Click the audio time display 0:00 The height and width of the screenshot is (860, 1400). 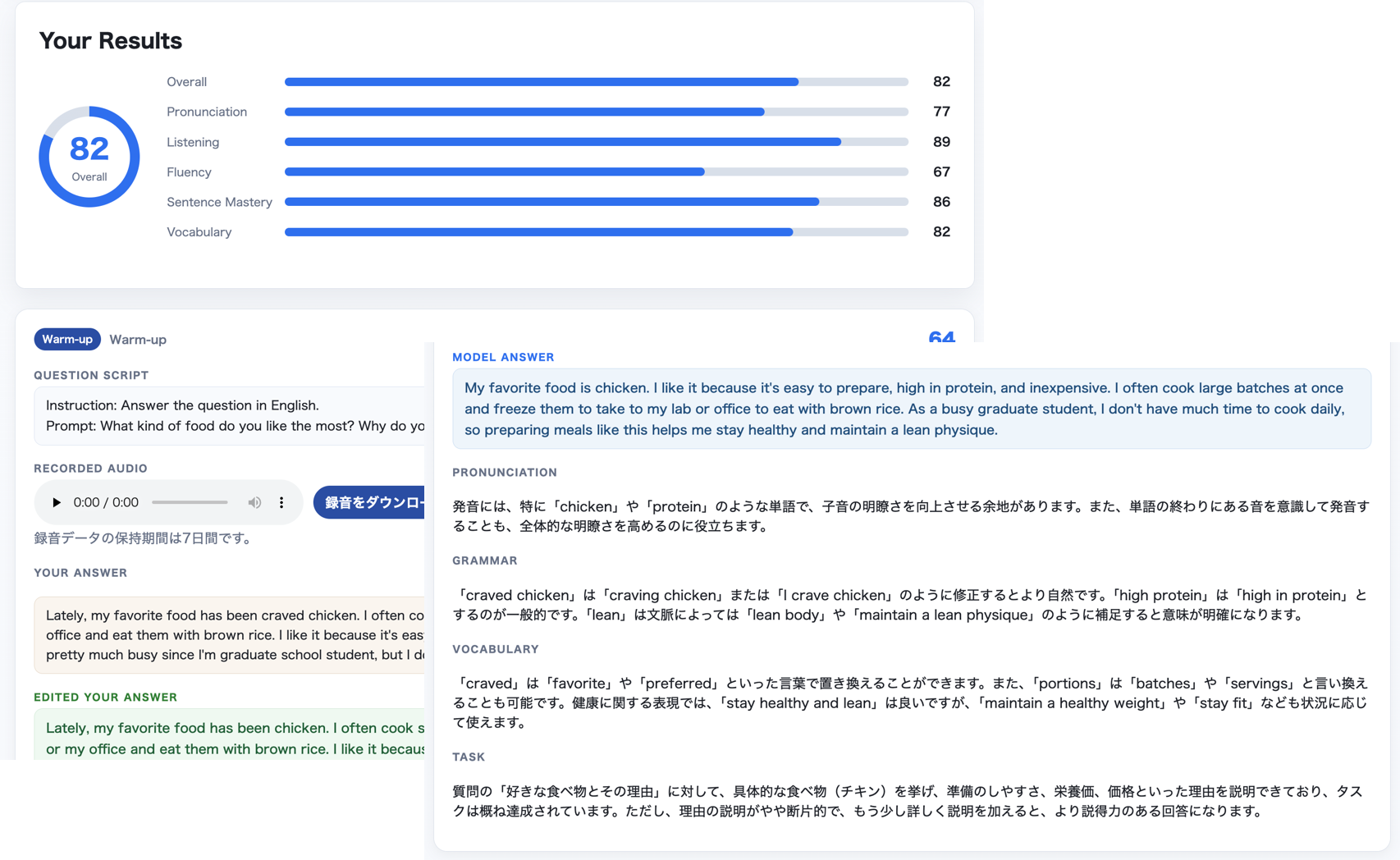(106, 502)
